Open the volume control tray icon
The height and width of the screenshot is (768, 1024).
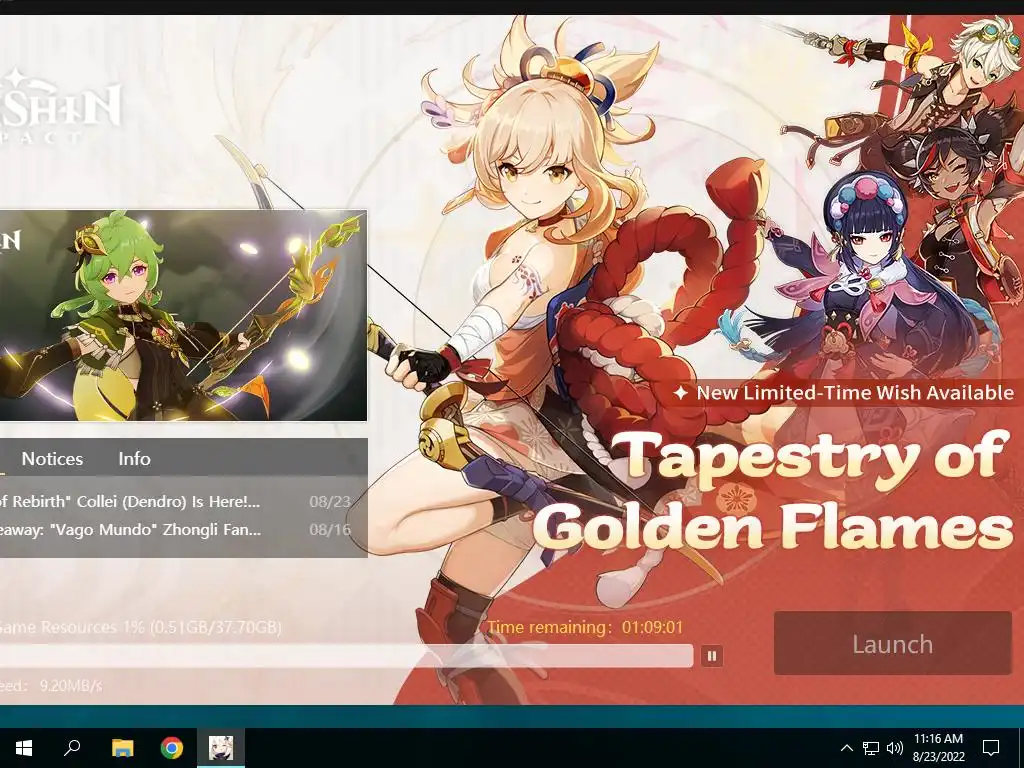tap(895, 748)
